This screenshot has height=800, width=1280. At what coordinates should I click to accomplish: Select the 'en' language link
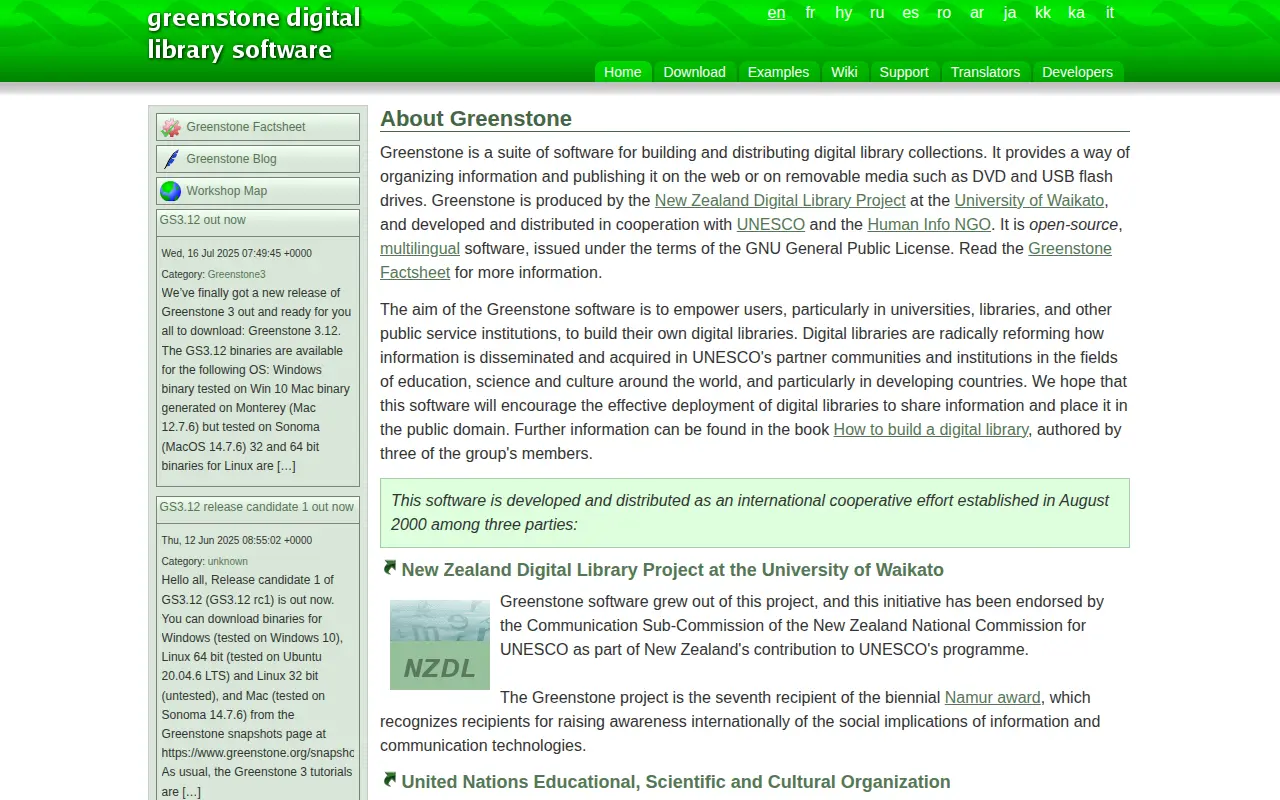776,13
